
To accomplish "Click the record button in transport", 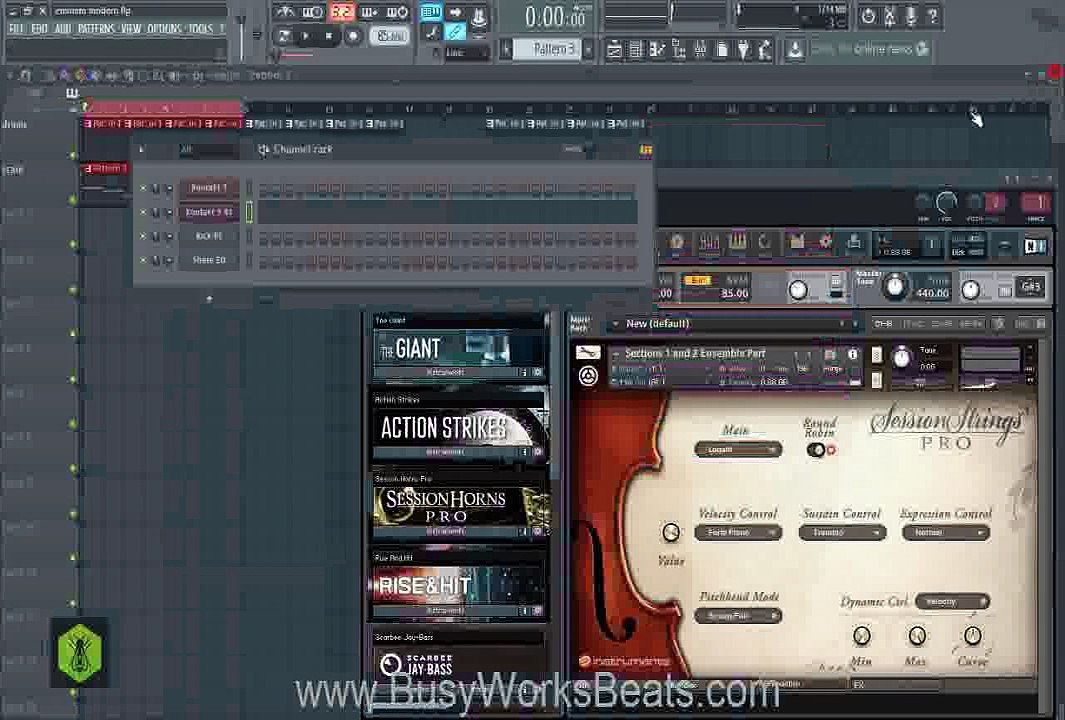I will (353, 35).
